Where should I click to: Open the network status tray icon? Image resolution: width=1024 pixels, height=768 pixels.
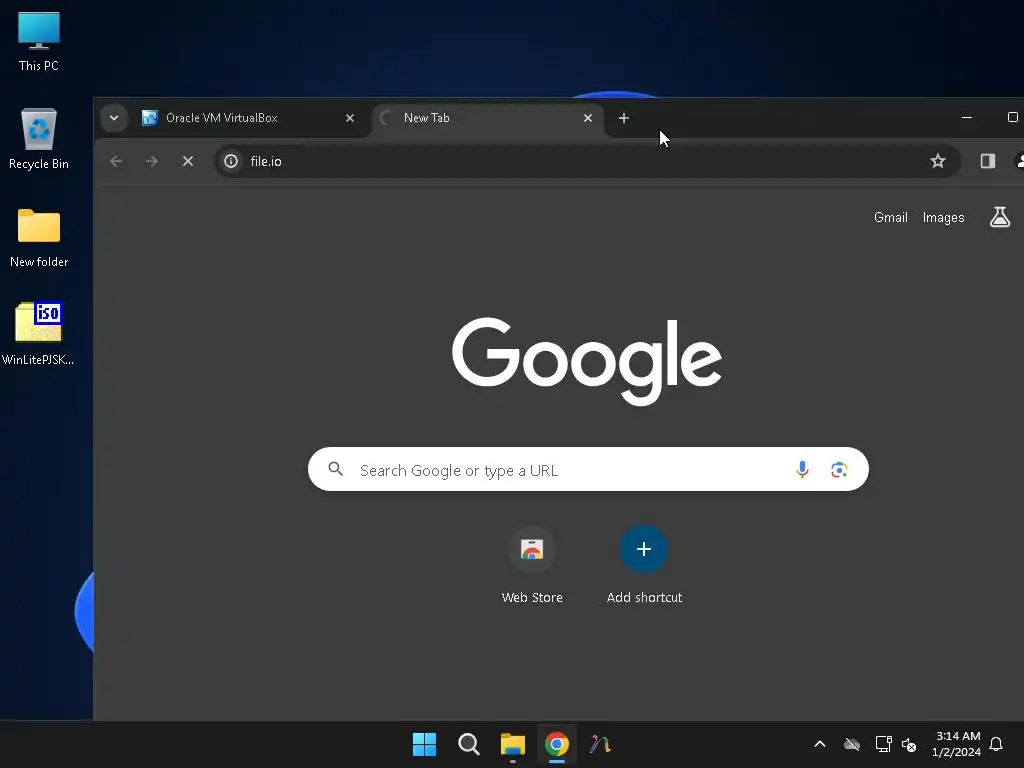coord(883,744)
